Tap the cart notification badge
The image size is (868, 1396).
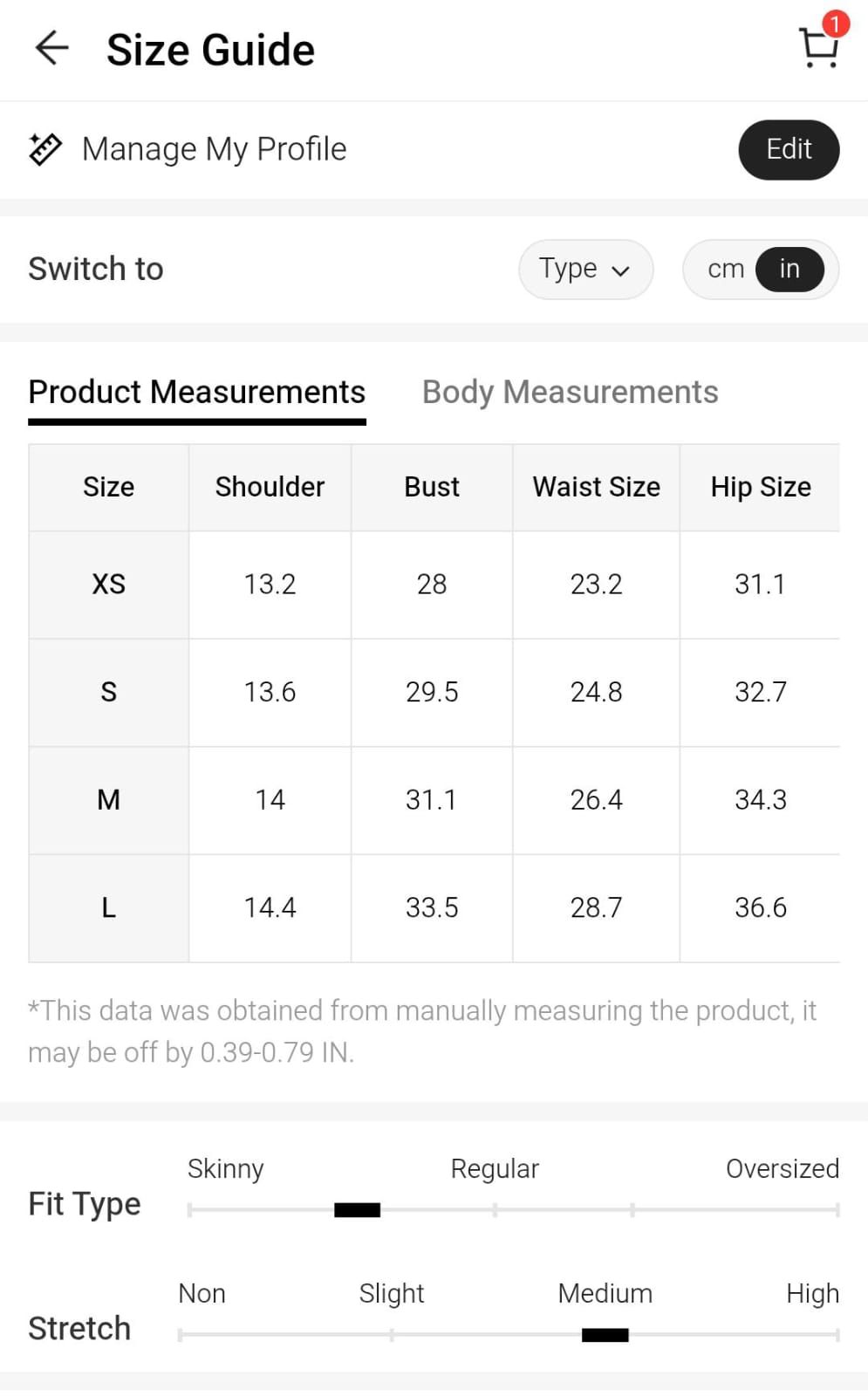coord(835,24)
